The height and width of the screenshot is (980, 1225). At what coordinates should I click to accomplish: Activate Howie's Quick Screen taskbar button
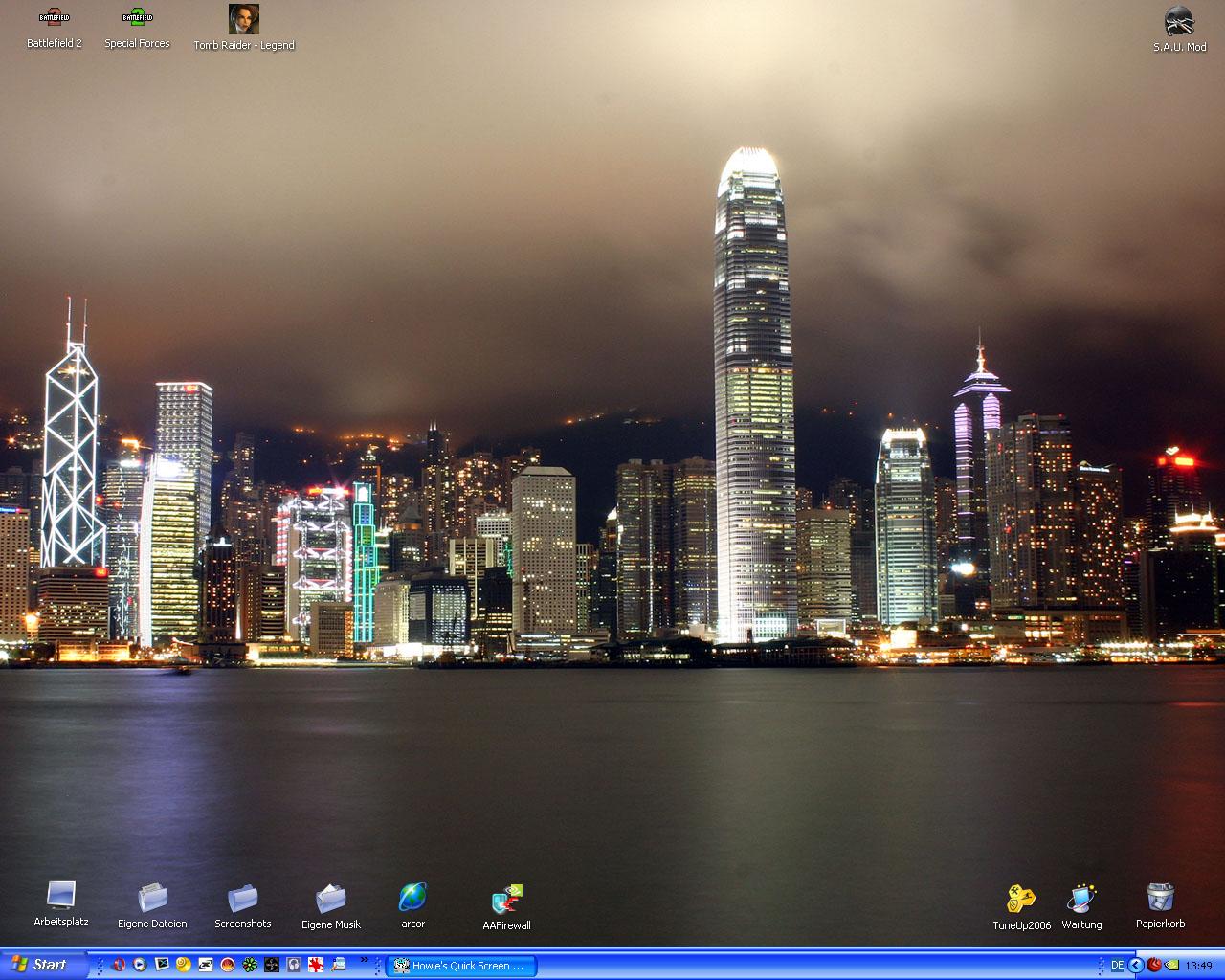(461, 966)
